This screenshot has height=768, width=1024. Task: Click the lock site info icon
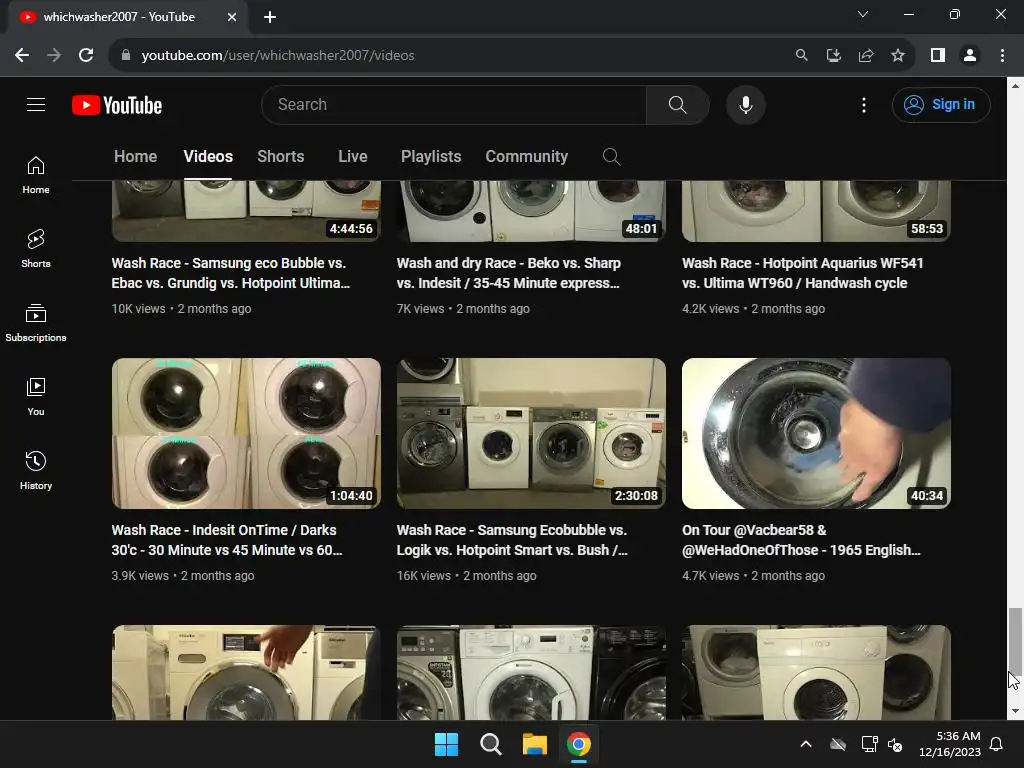click(x=125, y=56)
